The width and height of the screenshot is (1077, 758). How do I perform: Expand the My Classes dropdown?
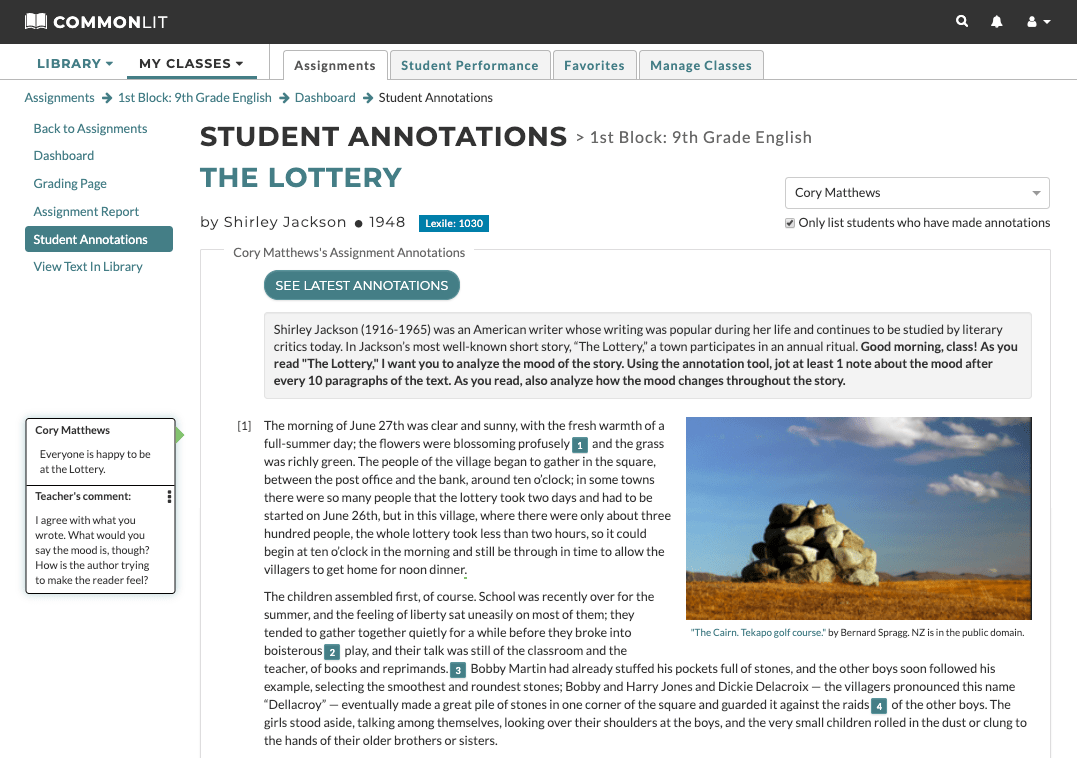coord(191,64)
